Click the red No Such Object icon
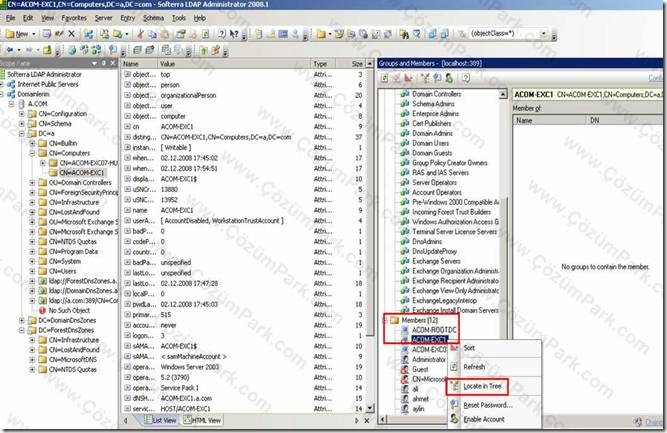Viewport: 667px width, 433px height. click(42, 311)
